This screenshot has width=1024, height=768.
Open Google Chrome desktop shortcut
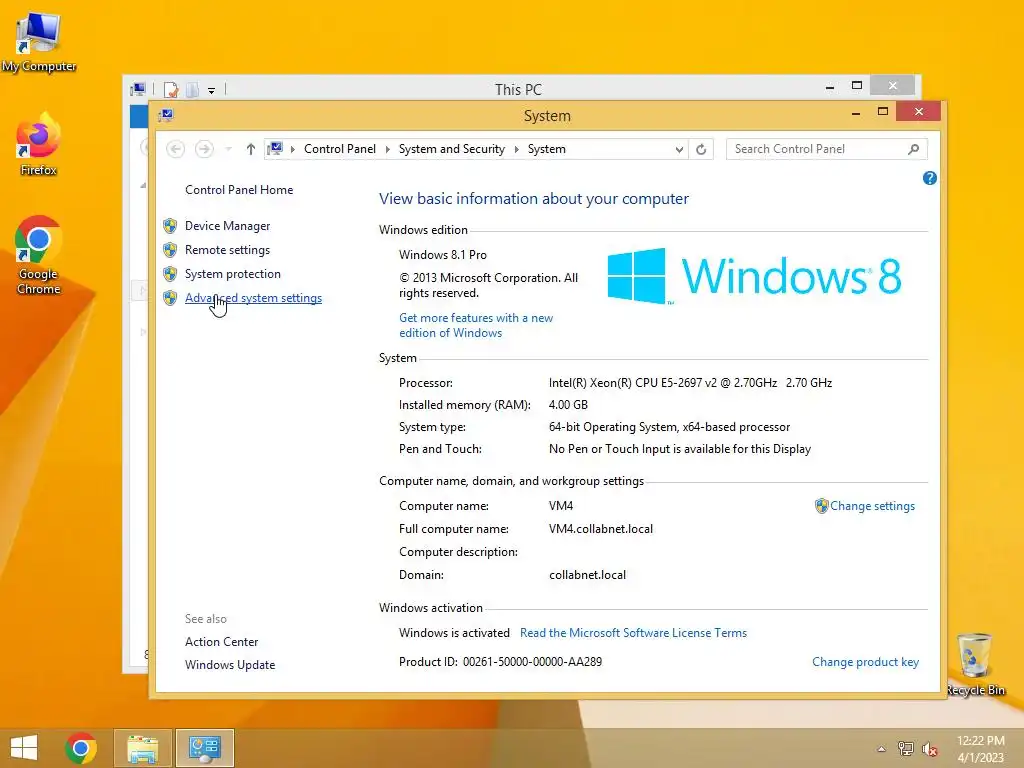(39, 256)
